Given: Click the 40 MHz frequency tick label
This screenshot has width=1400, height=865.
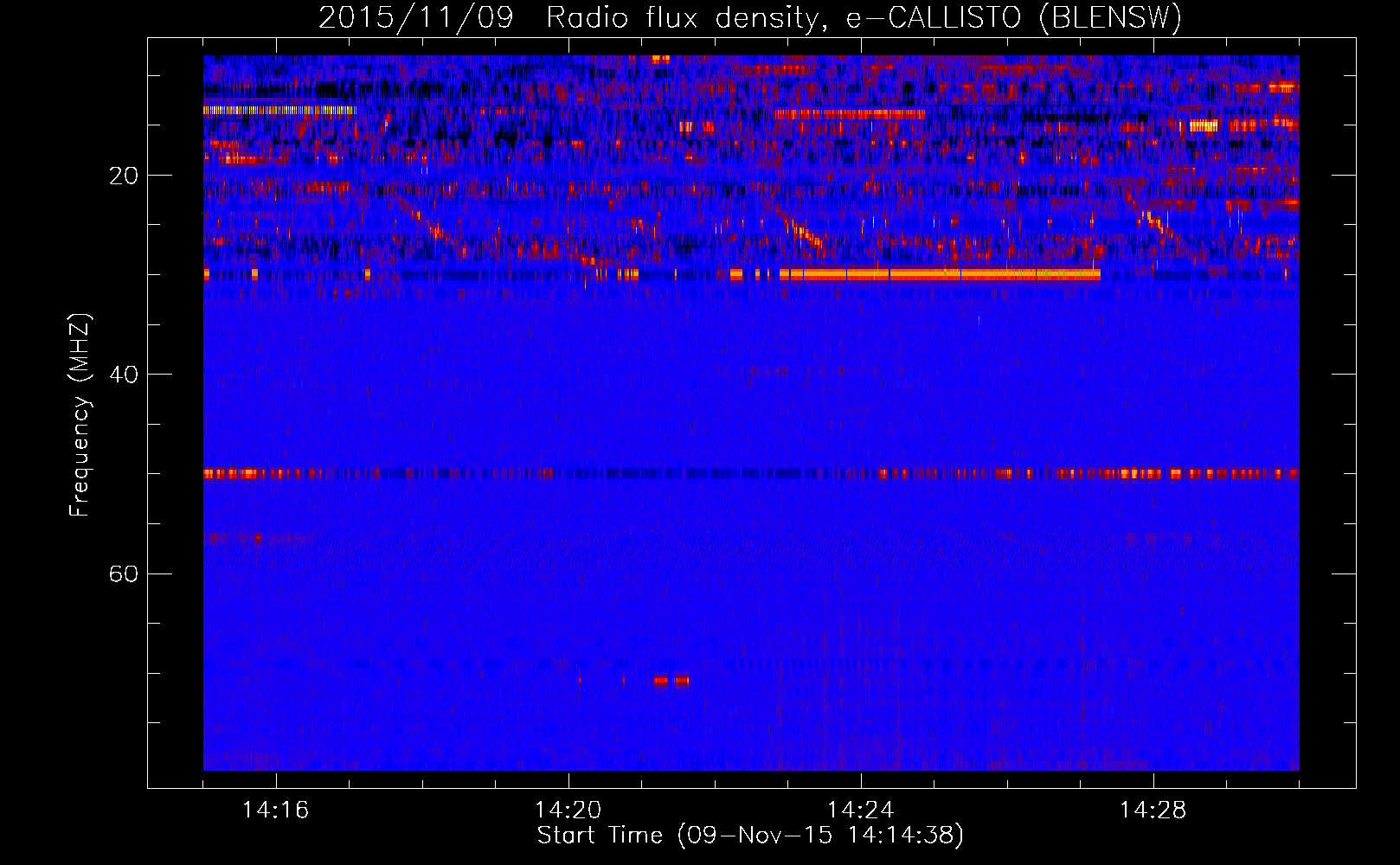Looking at the screenshot, I should pyautogui.click(x=124, y=375).
